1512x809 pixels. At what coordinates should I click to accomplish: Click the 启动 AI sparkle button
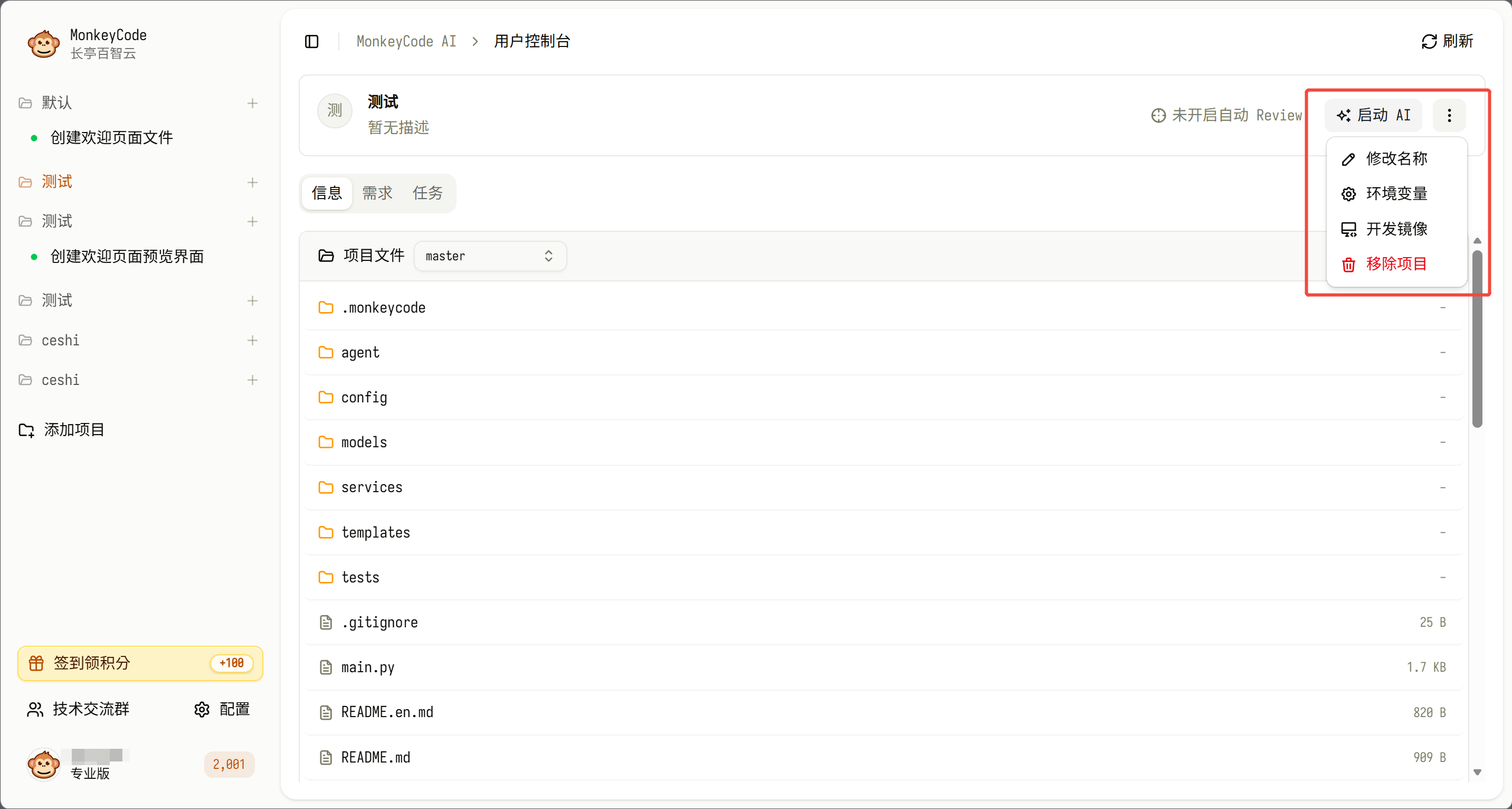(1374, 115)
